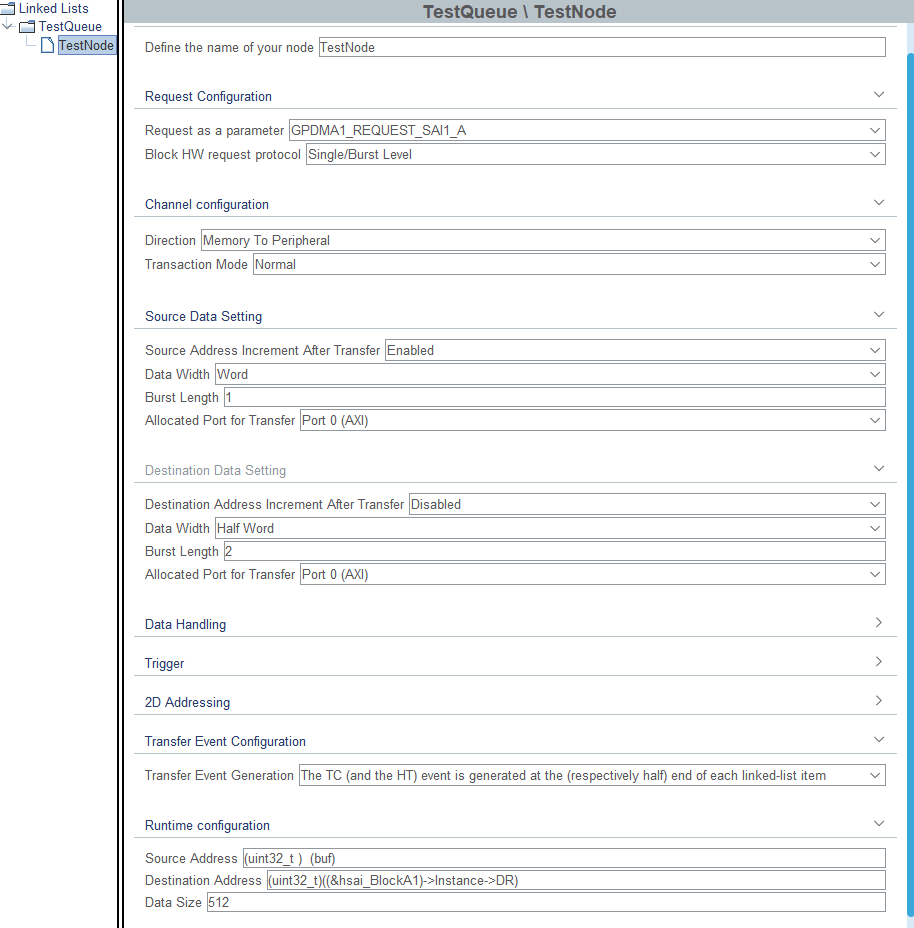Collapse the Request Configuration section

click(879, 95)
